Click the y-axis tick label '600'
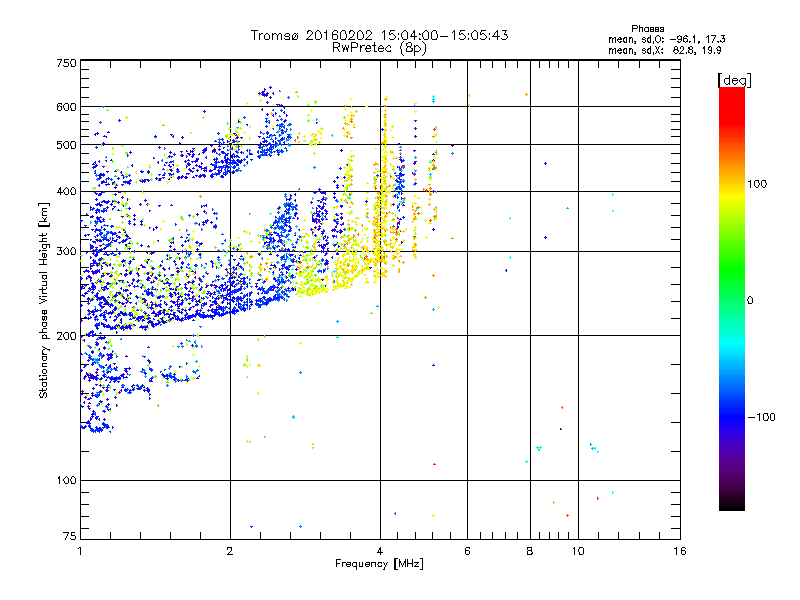800x600 pixels. tap(66, 107)
